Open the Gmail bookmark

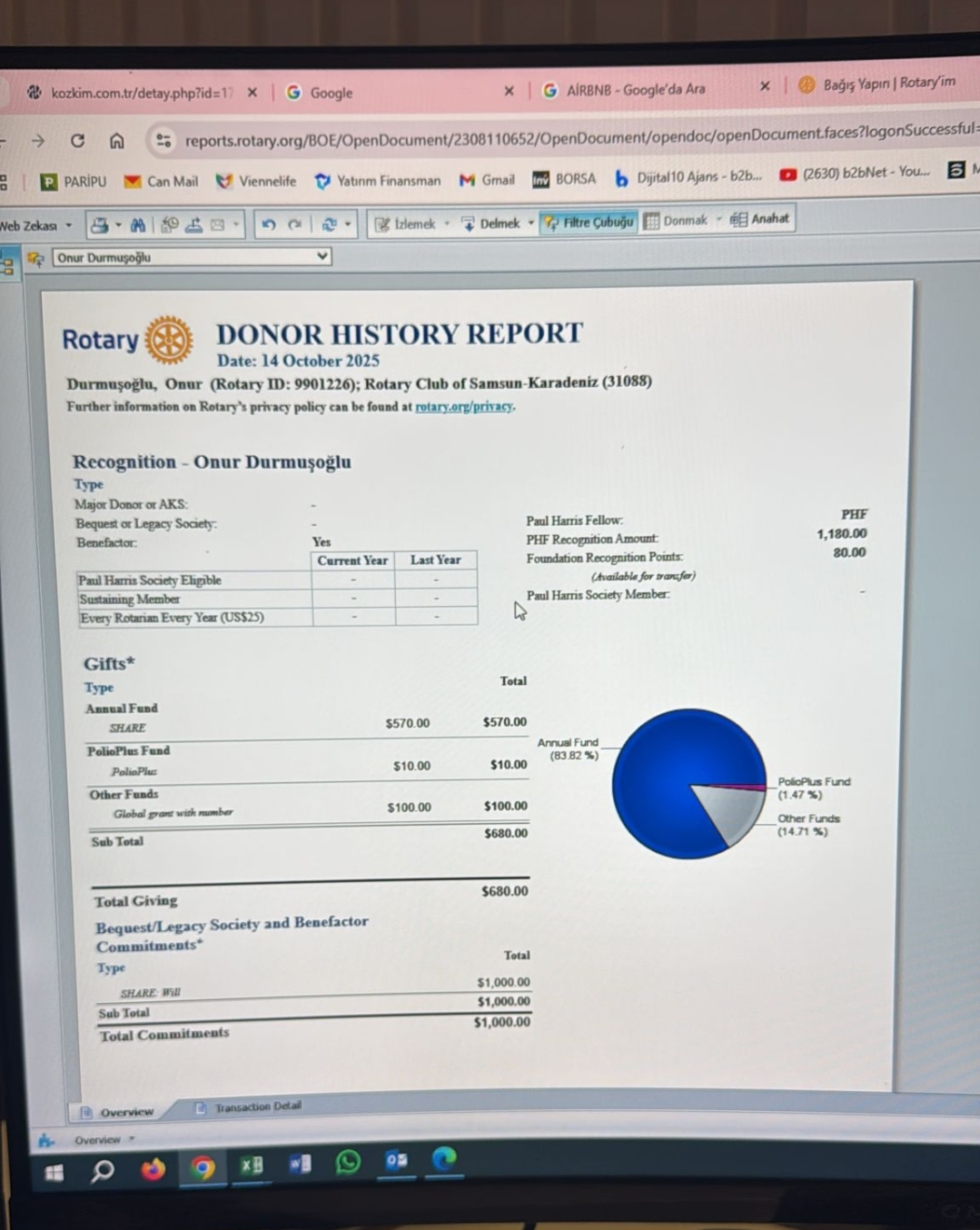point(488,180)
